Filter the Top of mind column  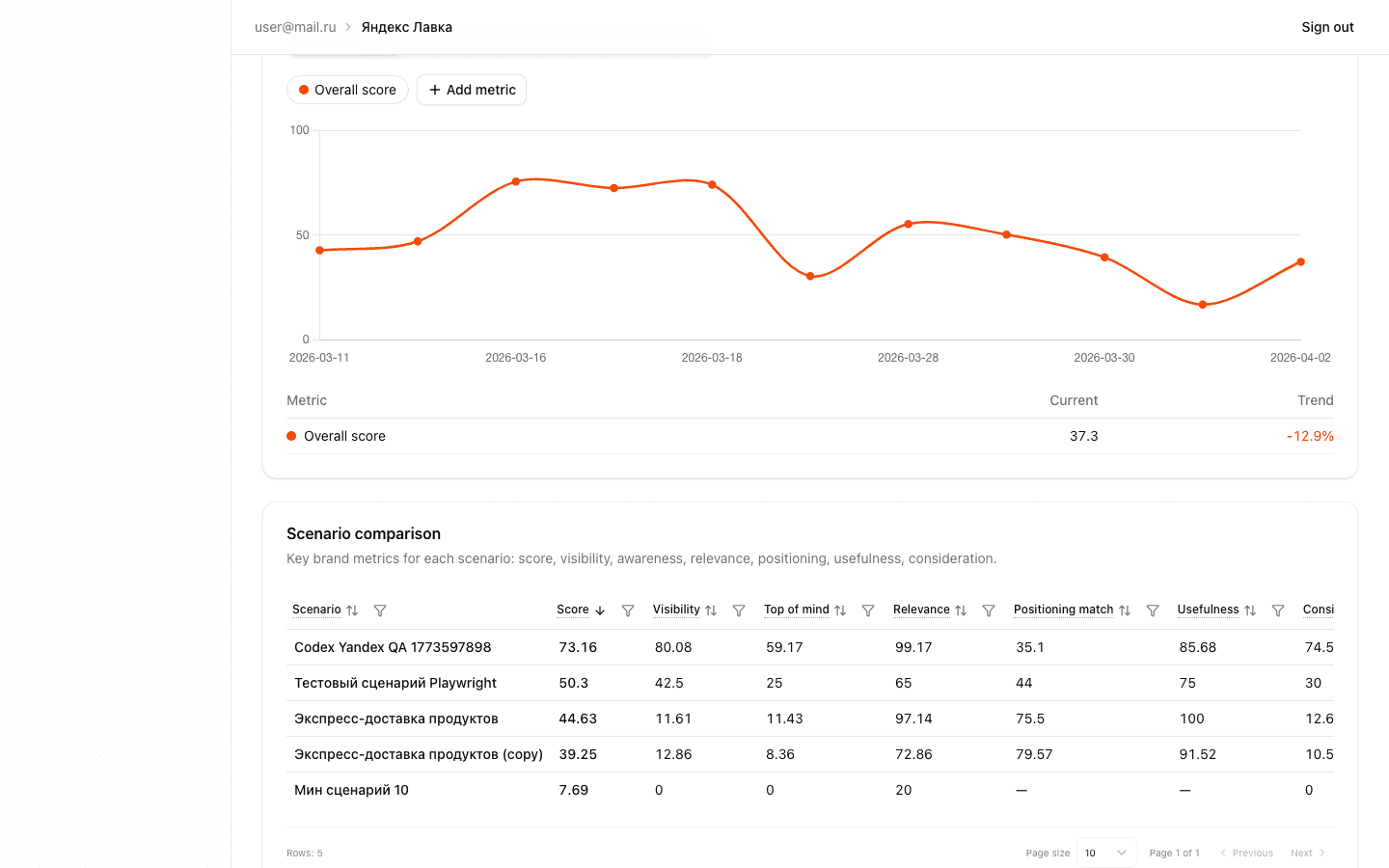868,610
